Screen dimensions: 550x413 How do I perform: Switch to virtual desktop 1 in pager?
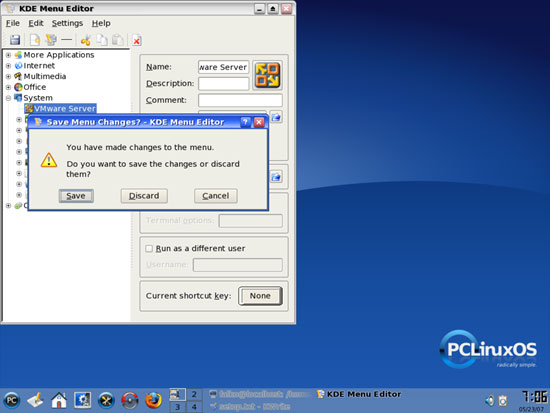[177, 394]
